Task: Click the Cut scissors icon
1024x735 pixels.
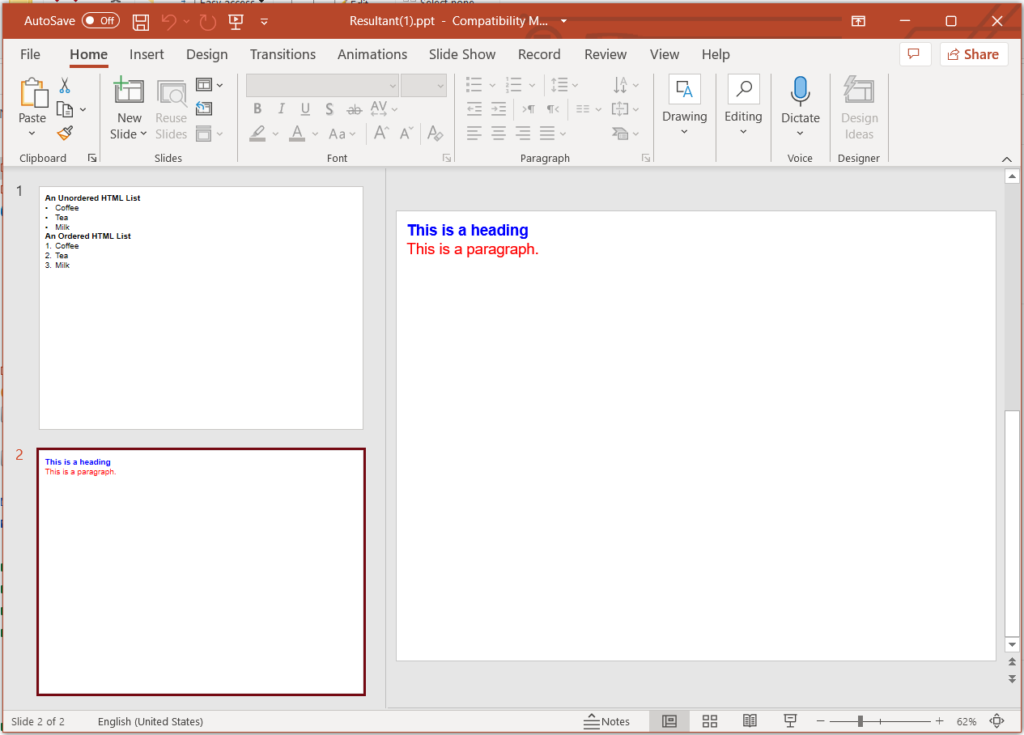Action: pos(65,86)
